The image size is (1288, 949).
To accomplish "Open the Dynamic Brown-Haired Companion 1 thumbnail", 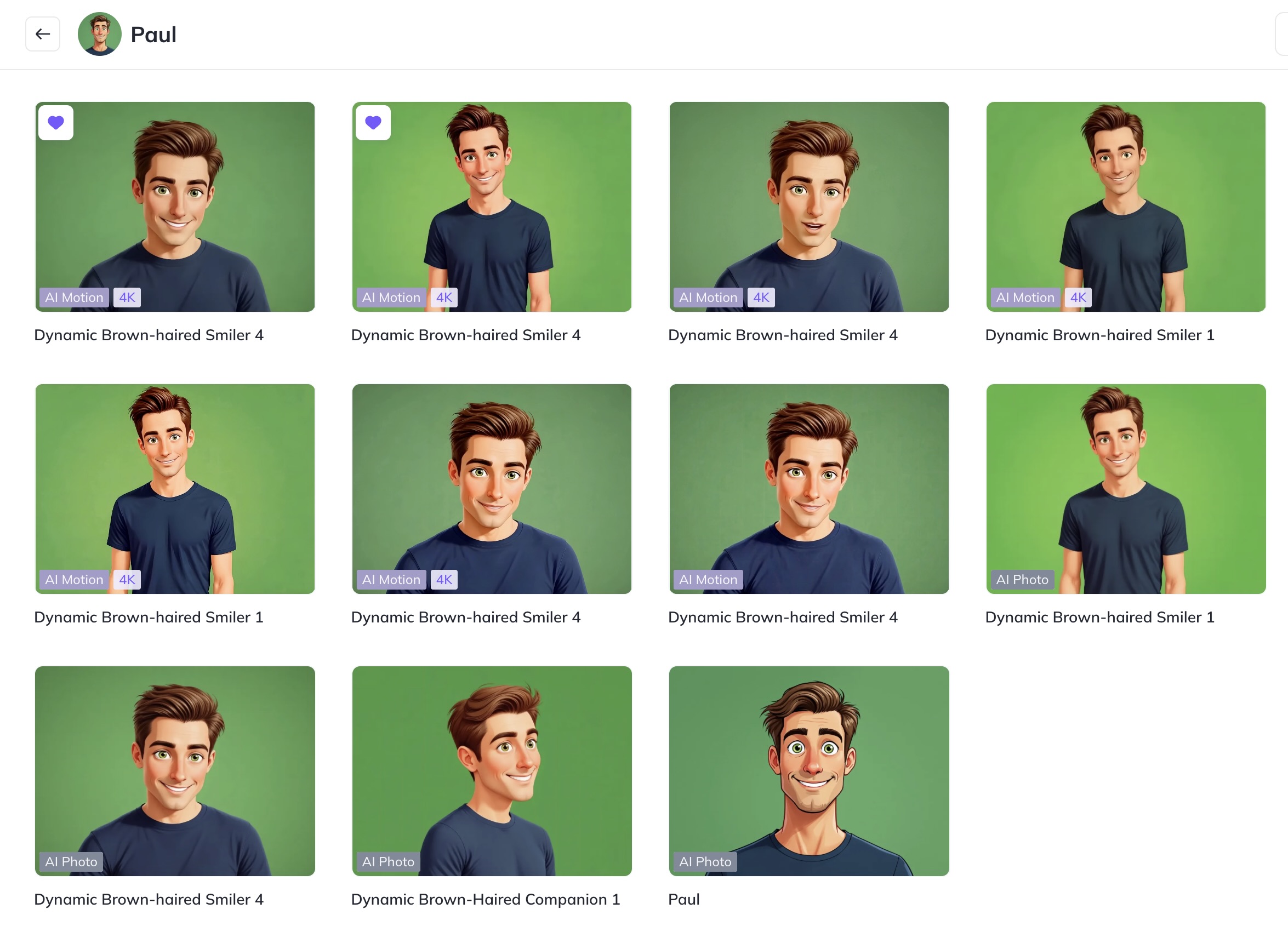I will (x=492, y=771).
